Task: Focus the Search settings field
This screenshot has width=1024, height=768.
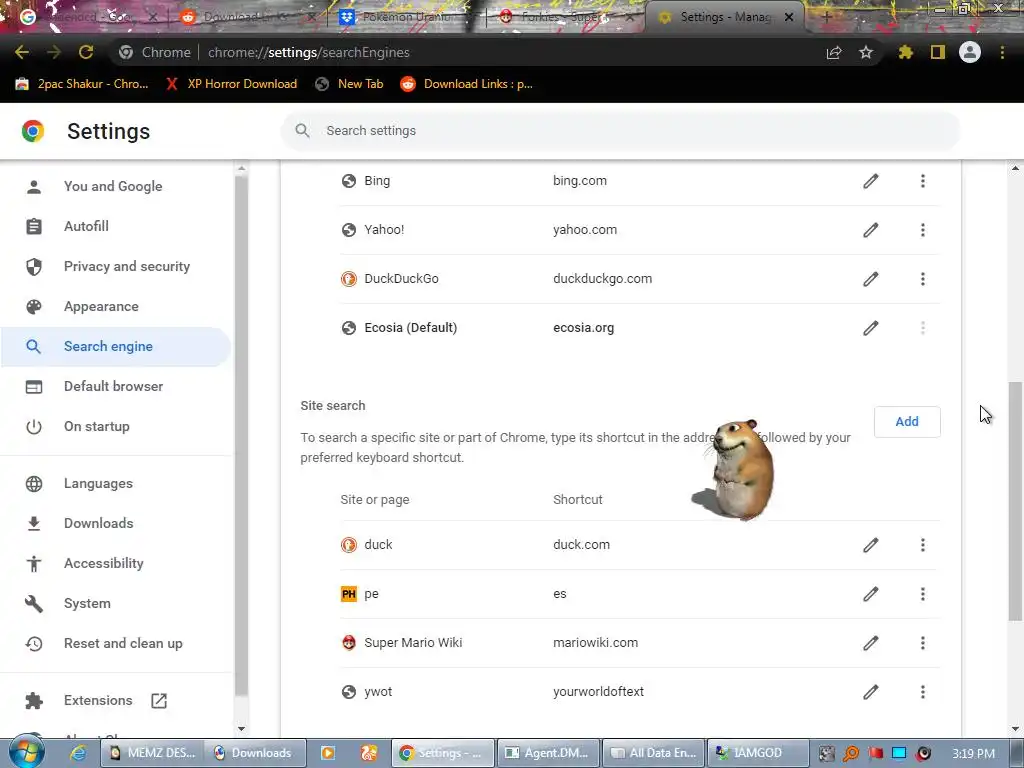Action: point(620,131)
